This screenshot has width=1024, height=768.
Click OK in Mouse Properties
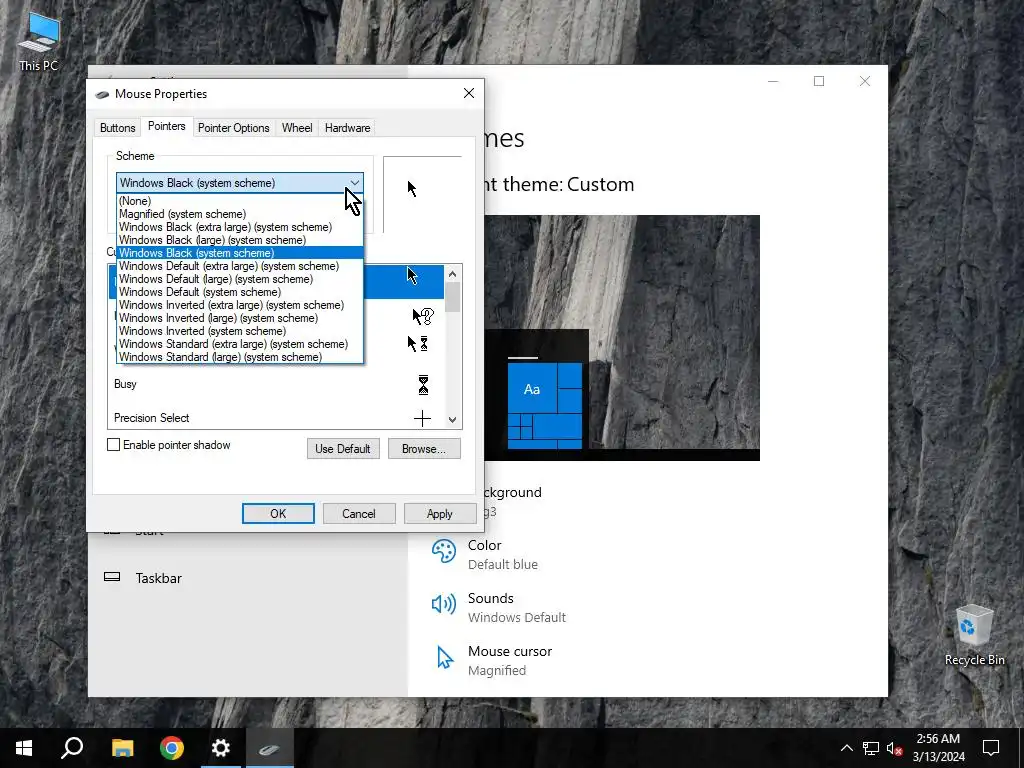click(278, 513)
